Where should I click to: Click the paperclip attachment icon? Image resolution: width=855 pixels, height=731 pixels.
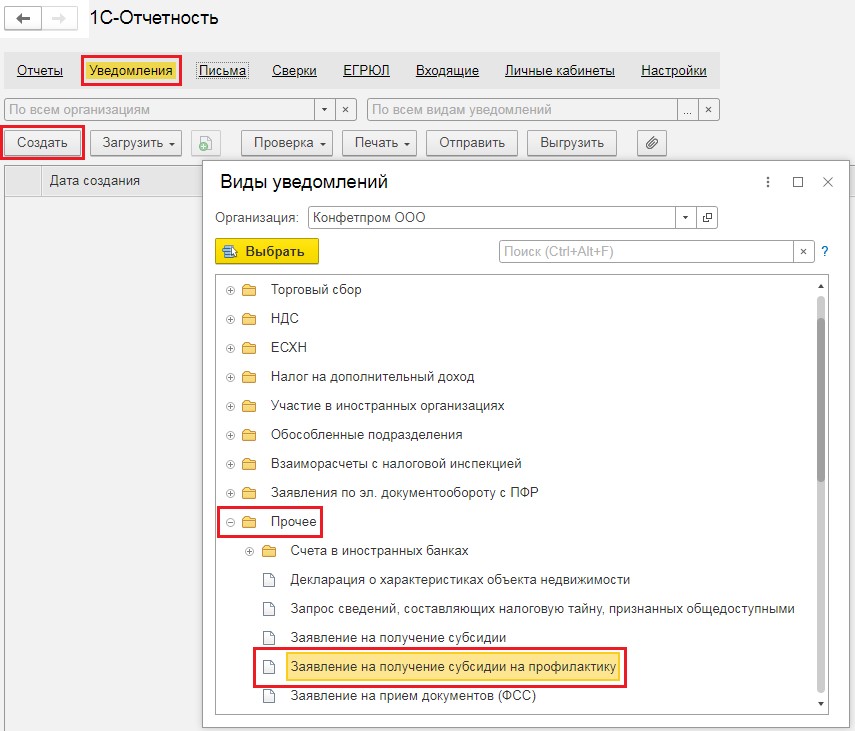[652, 143]
